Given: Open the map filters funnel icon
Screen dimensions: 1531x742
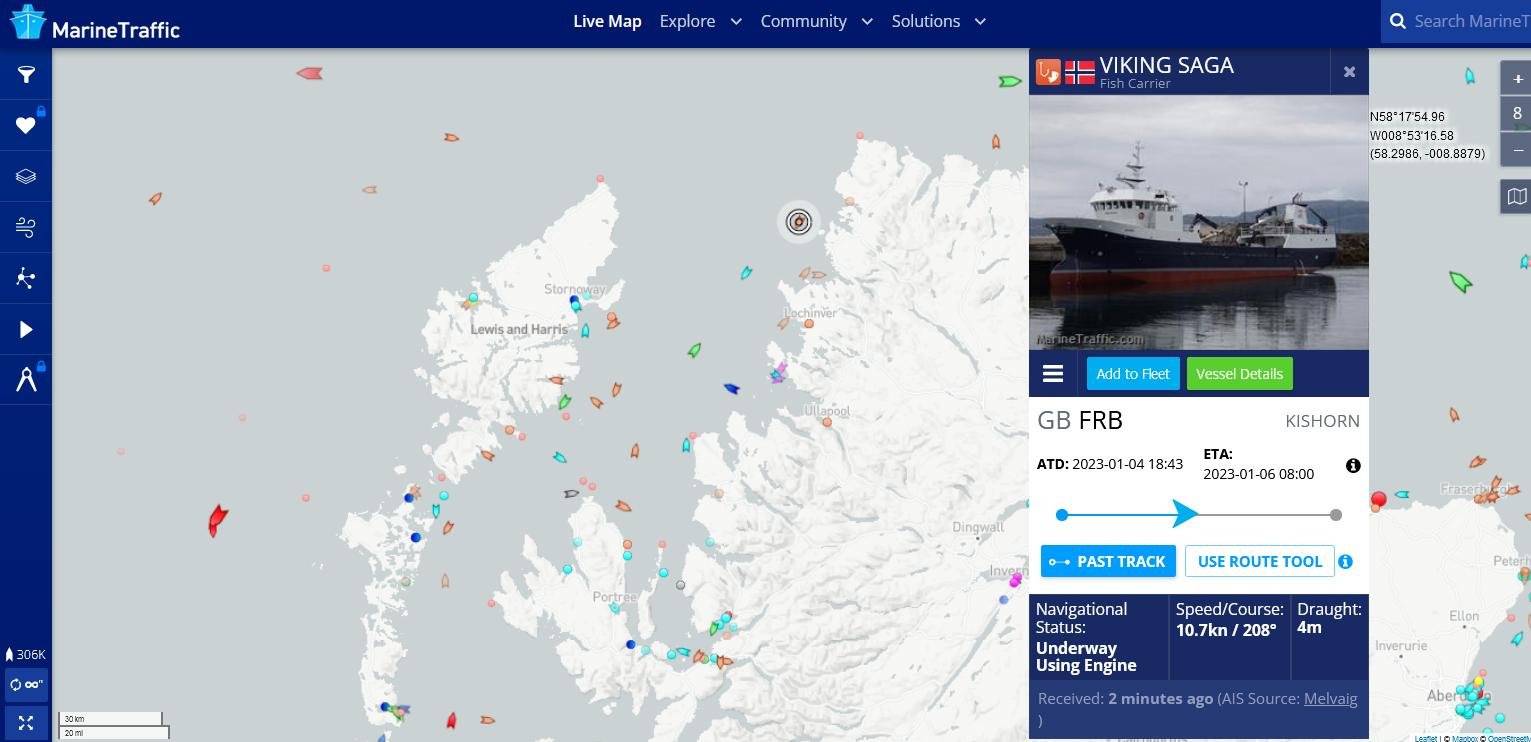Looking at the screenshot, I should 26,74.
